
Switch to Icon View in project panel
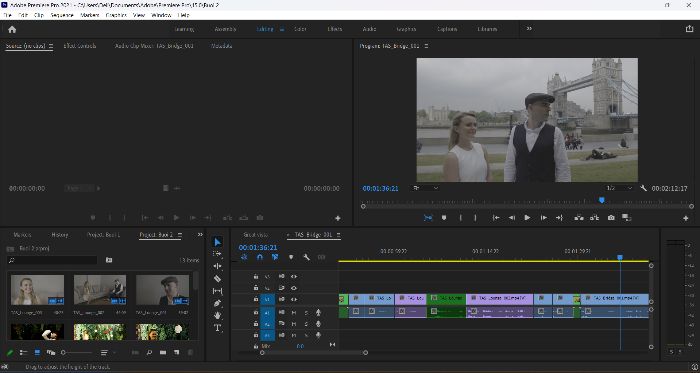[37, 352]
